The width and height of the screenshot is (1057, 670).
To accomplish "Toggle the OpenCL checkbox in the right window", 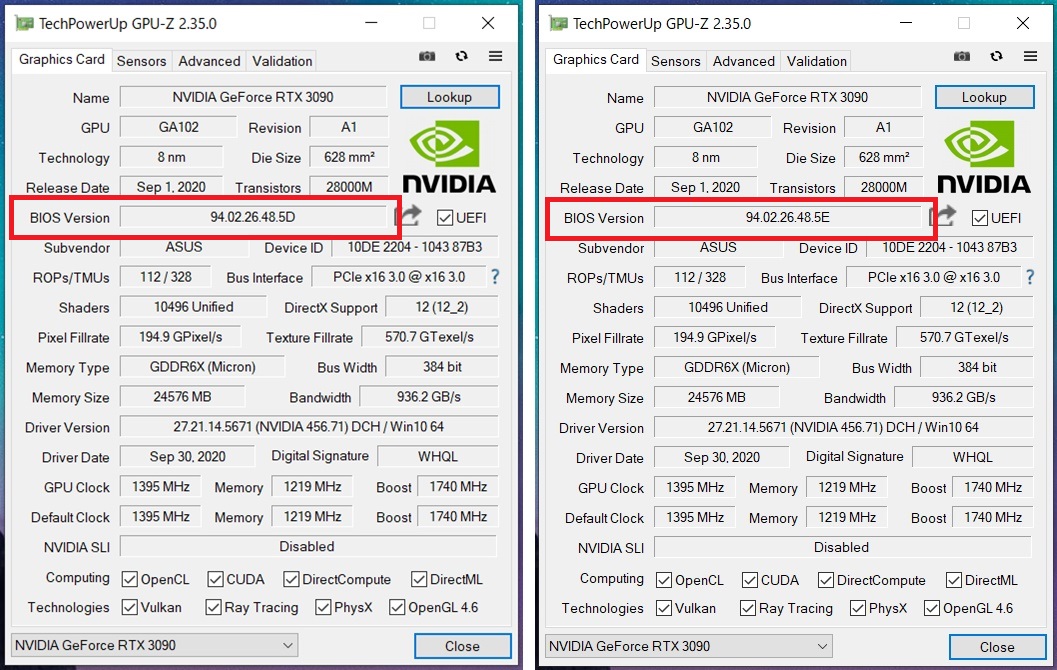I will [x=664, y=580].
